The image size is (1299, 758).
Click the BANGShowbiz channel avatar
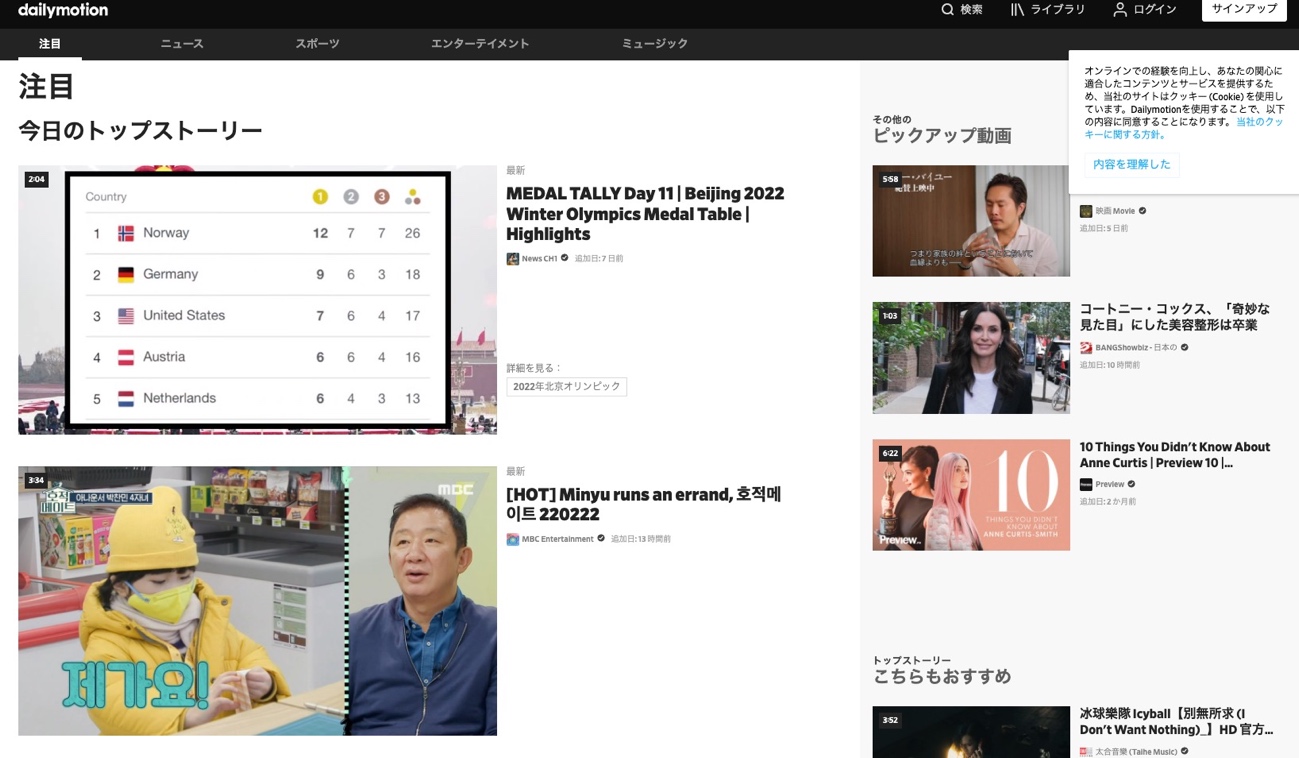point(1086,348)
